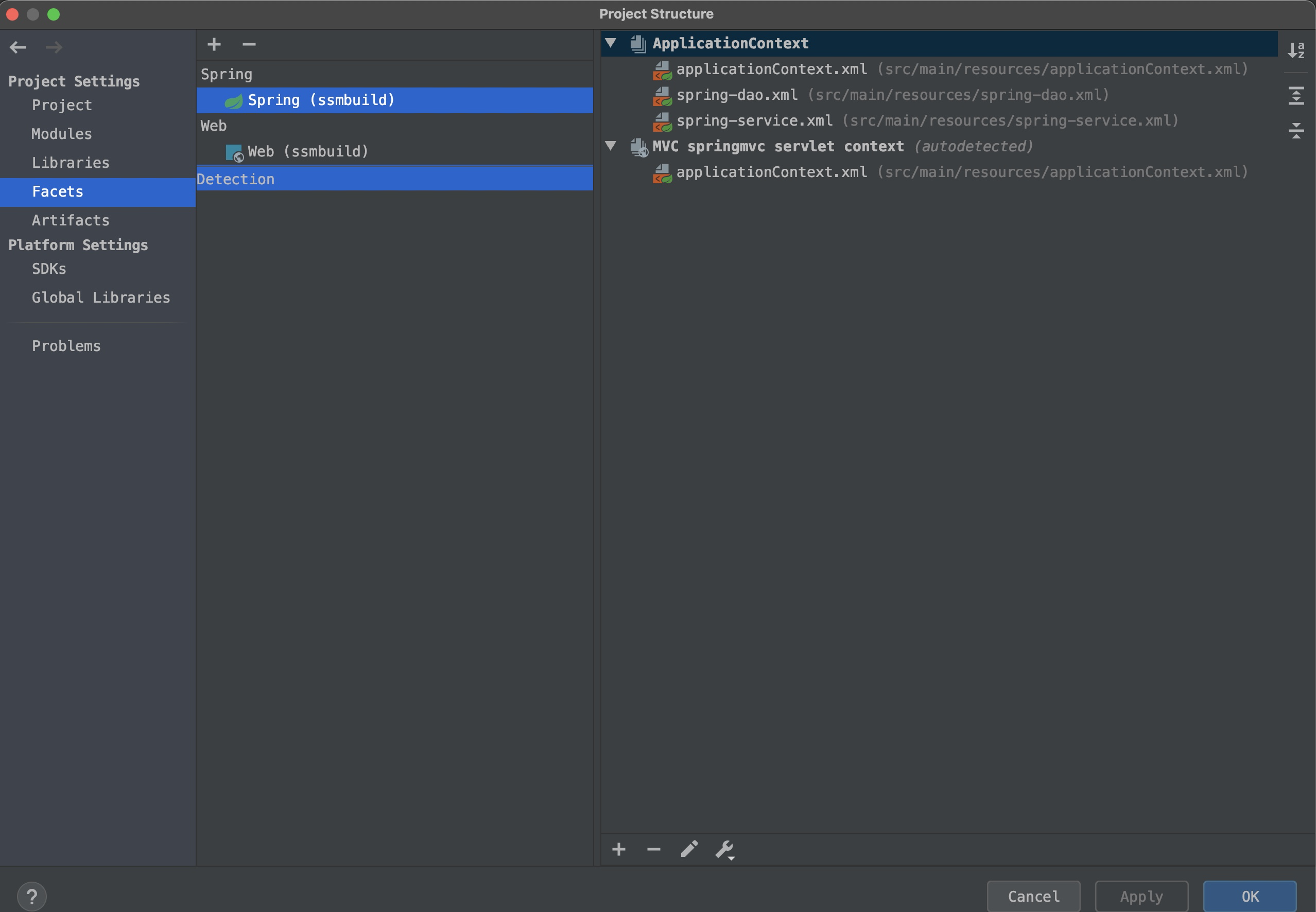Collapse the ApplicationContext tree node
This screenshot has width=1316, height=912.
611,43
